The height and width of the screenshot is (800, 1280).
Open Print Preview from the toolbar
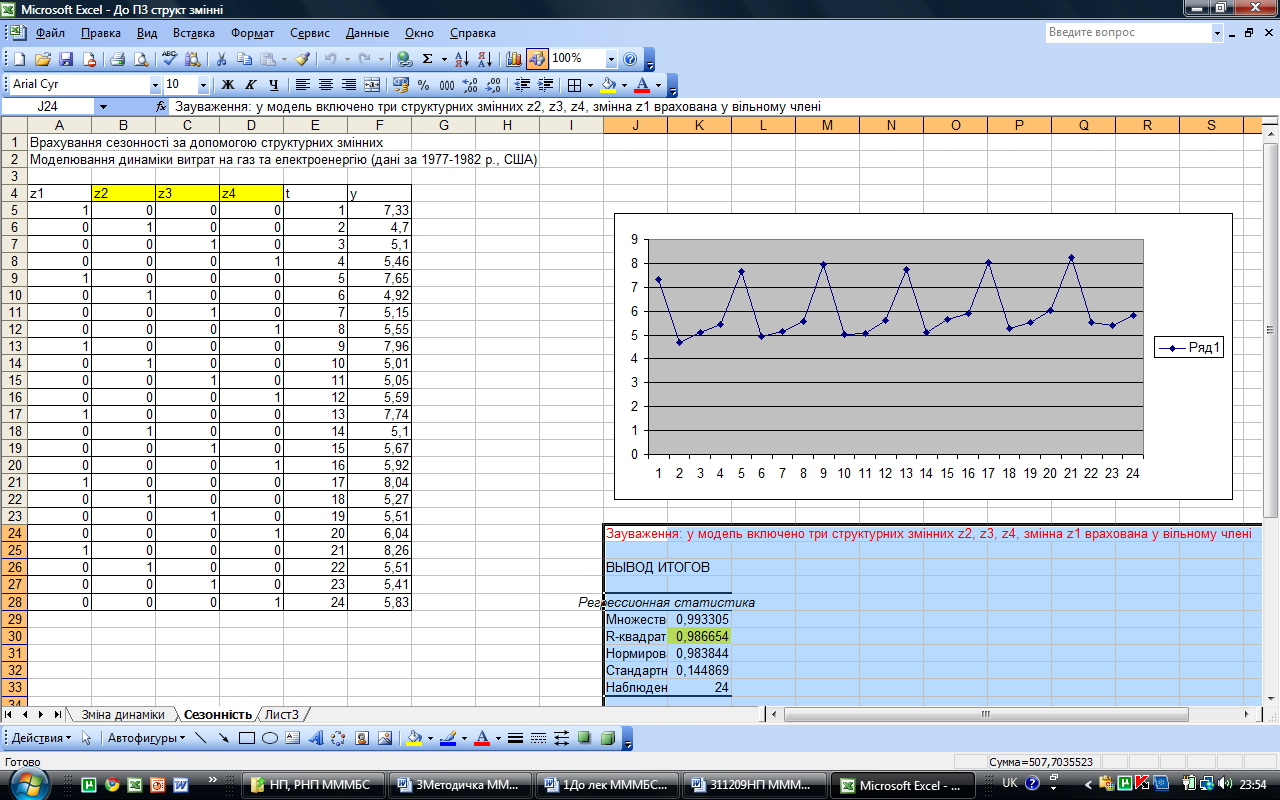[141, 59]
